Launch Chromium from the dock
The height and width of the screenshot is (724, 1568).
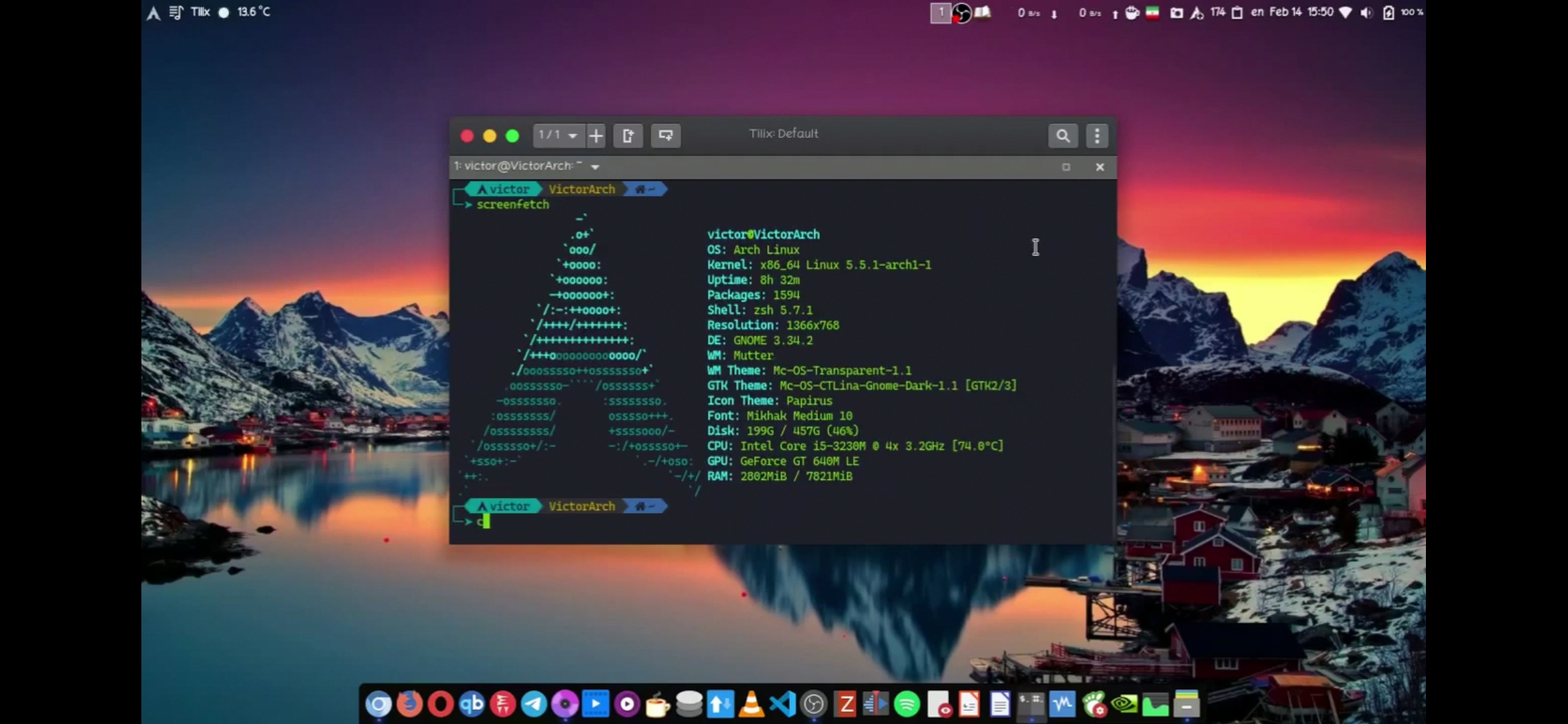click(379, 705)
